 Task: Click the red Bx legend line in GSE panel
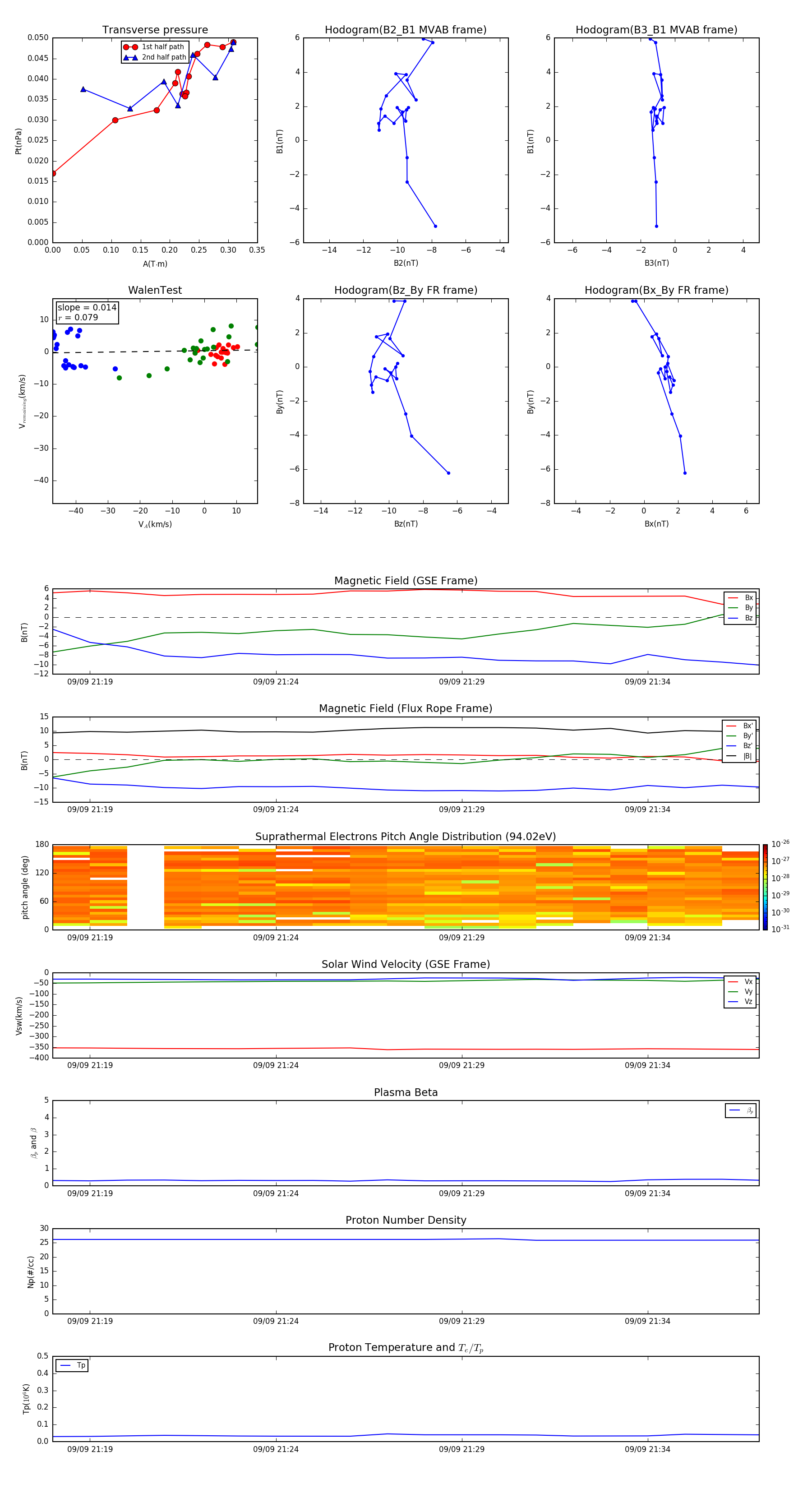[733, 598]
